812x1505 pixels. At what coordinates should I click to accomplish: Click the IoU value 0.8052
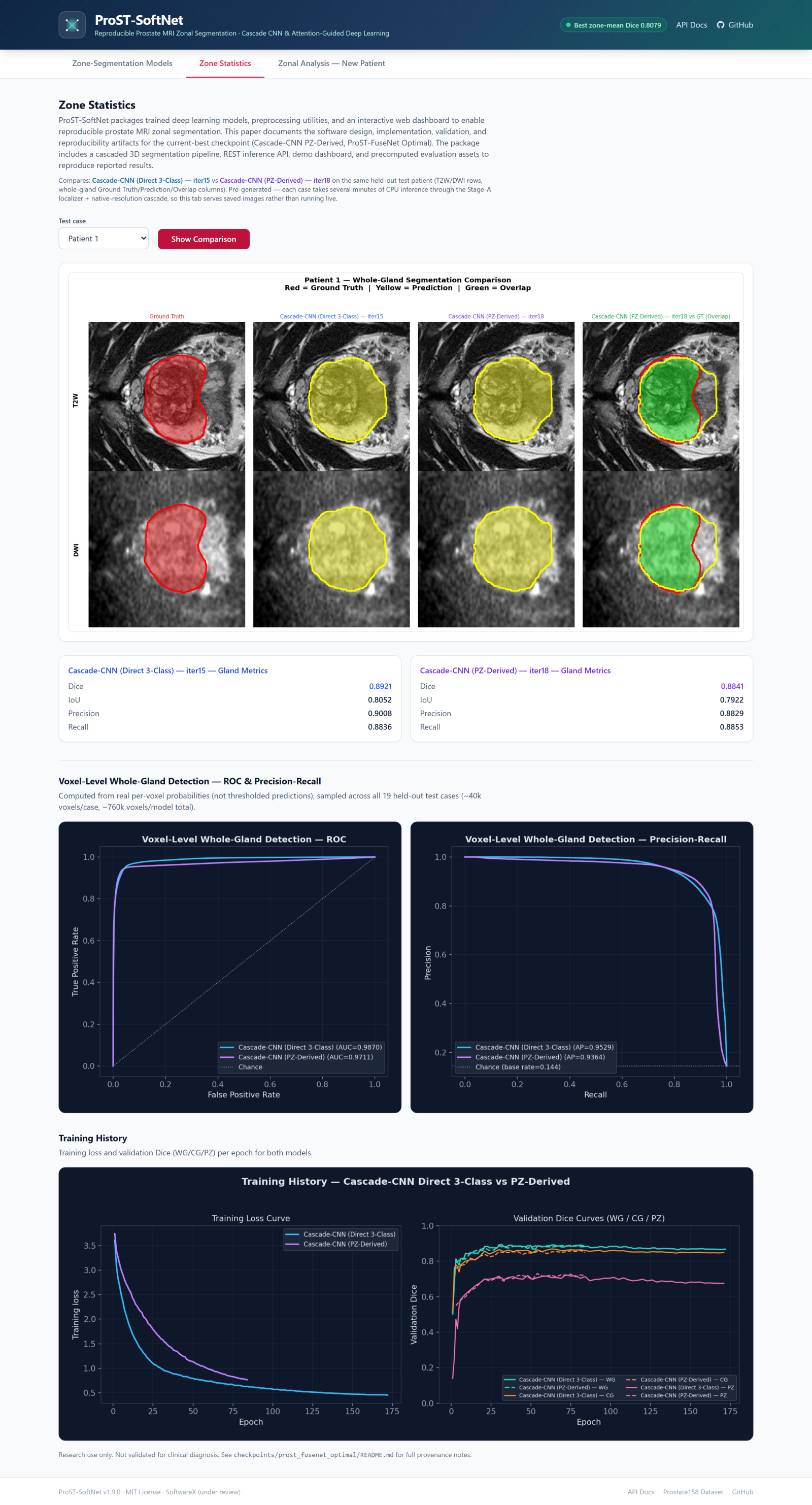380,699
